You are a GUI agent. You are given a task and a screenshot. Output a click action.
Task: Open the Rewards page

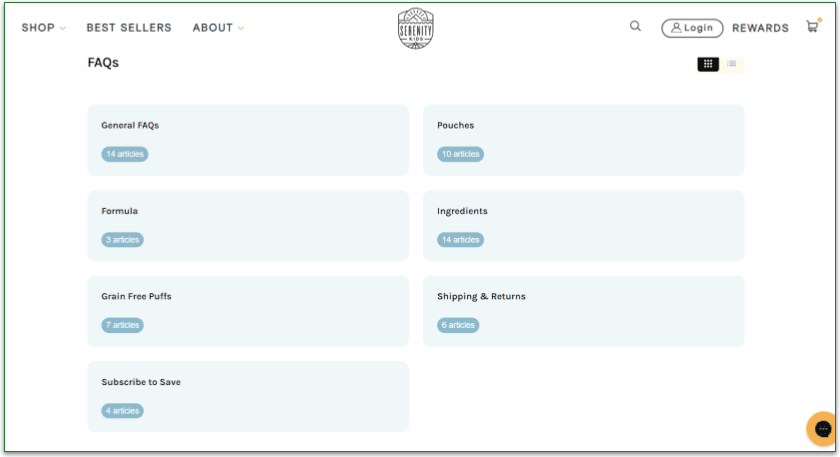tap(760, 28)
